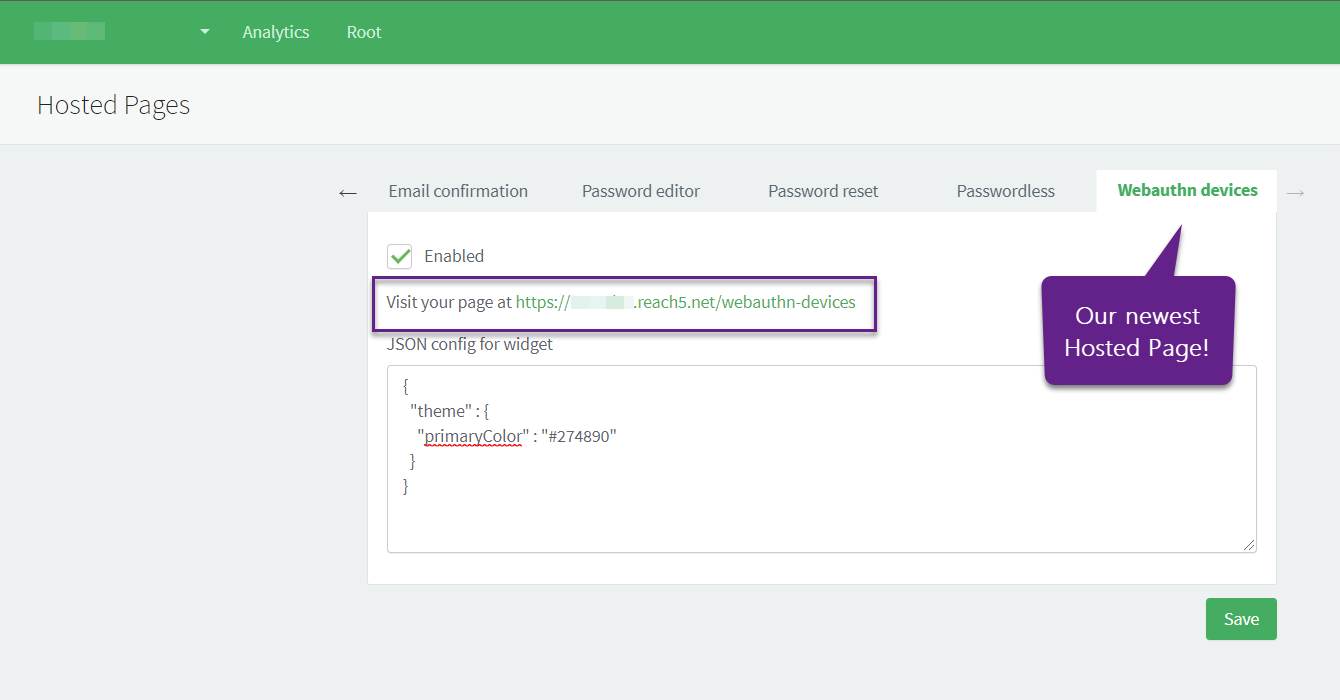The image size is (1340, 700).
Task: Click the Hosted Pages heading
Action: pos(114,105)
